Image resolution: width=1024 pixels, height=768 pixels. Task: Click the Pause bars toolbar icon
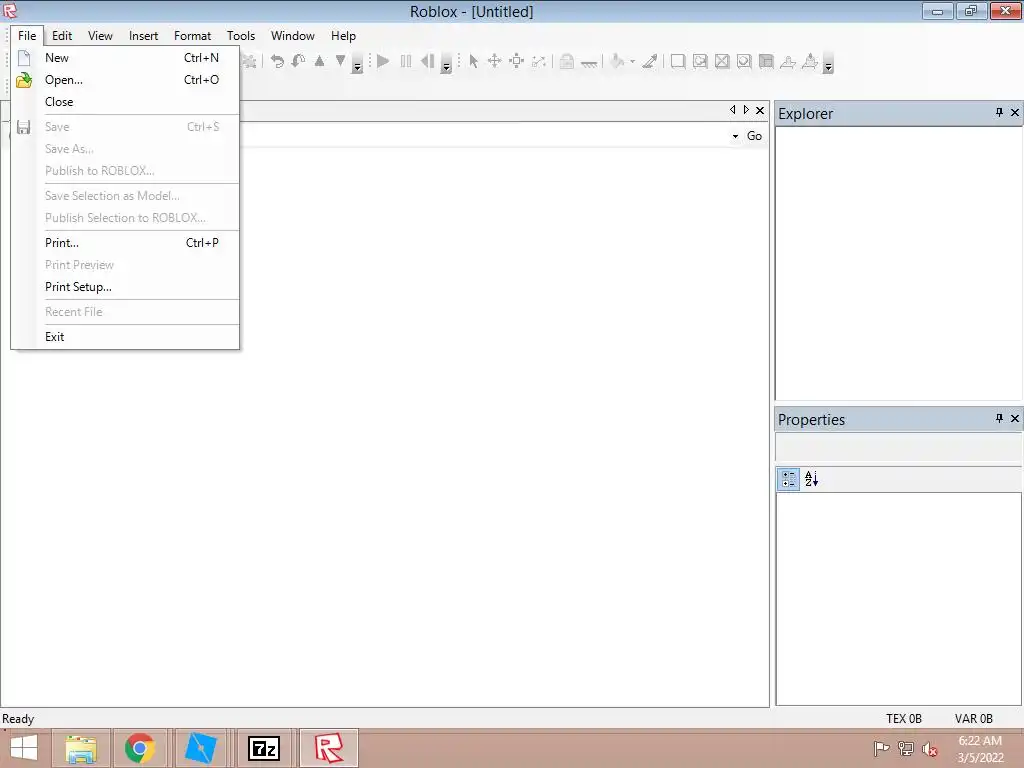[406, 61]
